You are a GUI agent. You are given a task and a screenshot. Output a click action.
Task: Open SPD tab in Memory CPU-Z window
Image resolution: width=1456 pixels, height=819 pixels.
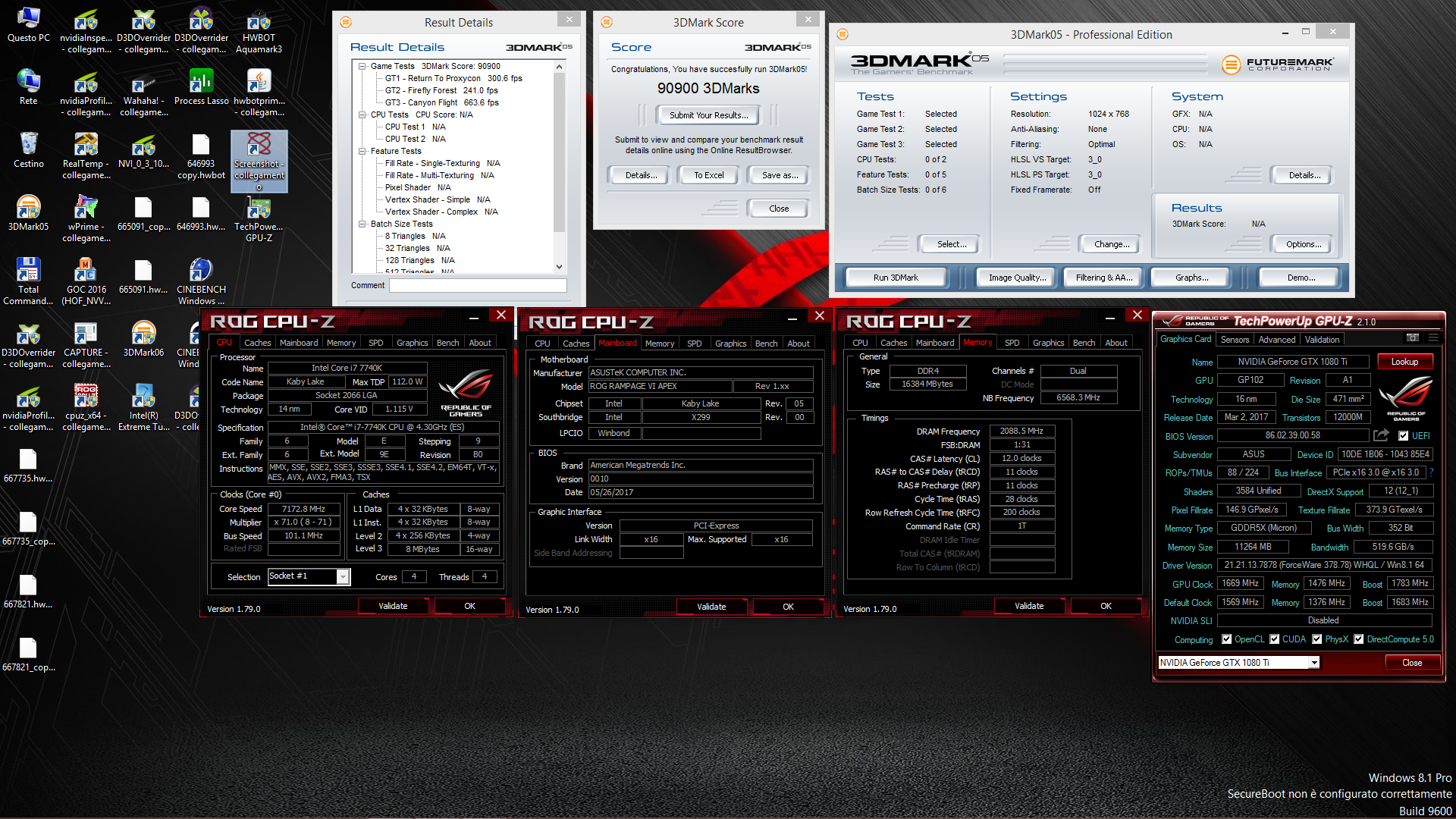tap(1012, 343)
